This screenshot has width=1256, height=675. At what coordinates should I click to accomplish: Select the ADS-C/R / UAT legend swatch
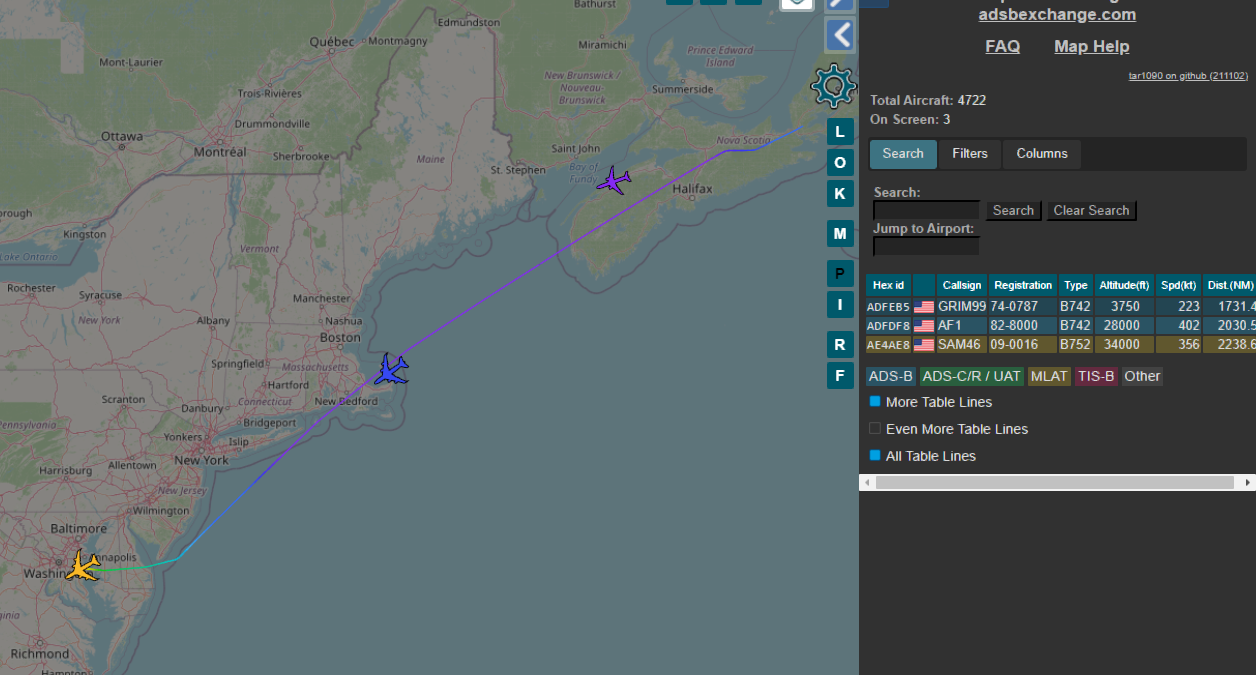(x=971, y=377)
